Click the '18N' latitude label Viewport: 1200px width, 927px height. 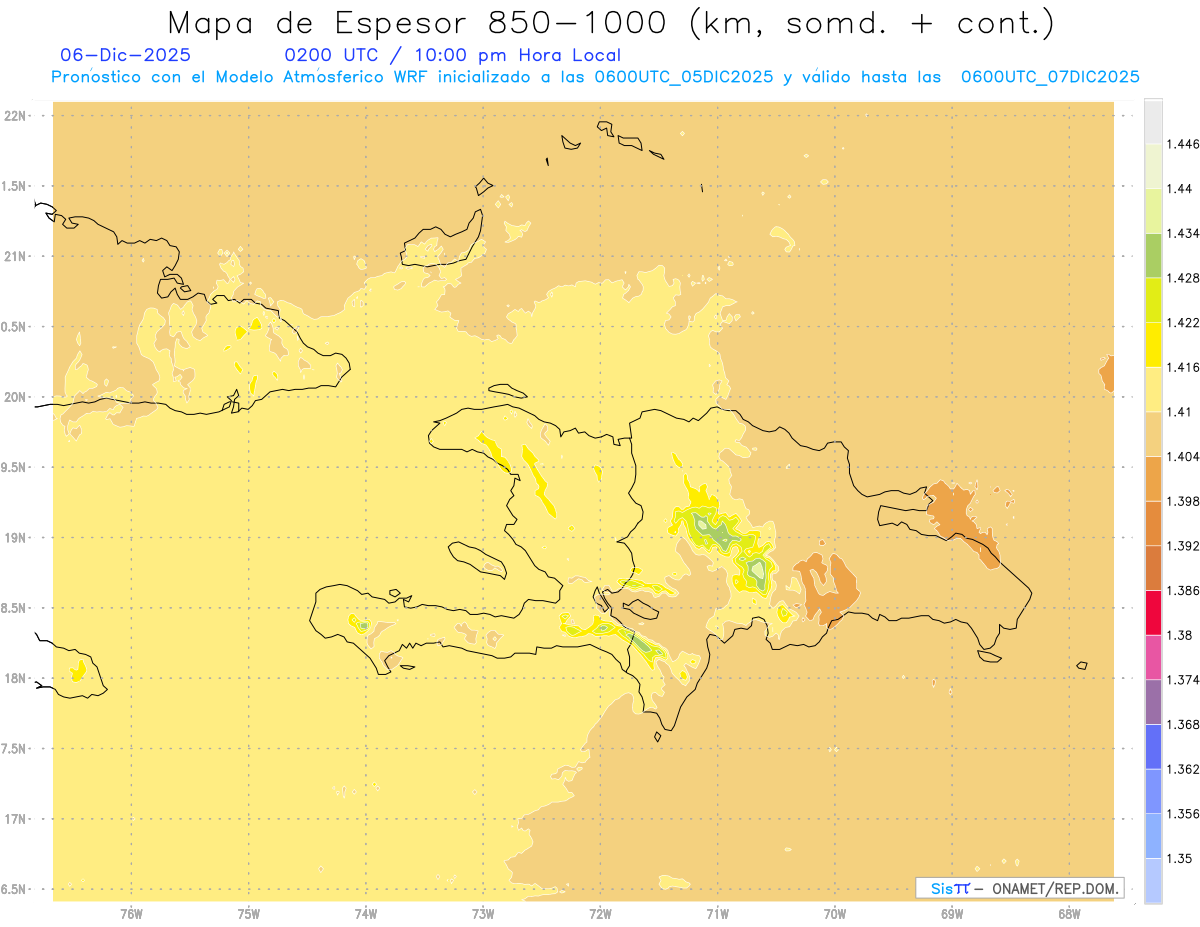coord(15,678)
